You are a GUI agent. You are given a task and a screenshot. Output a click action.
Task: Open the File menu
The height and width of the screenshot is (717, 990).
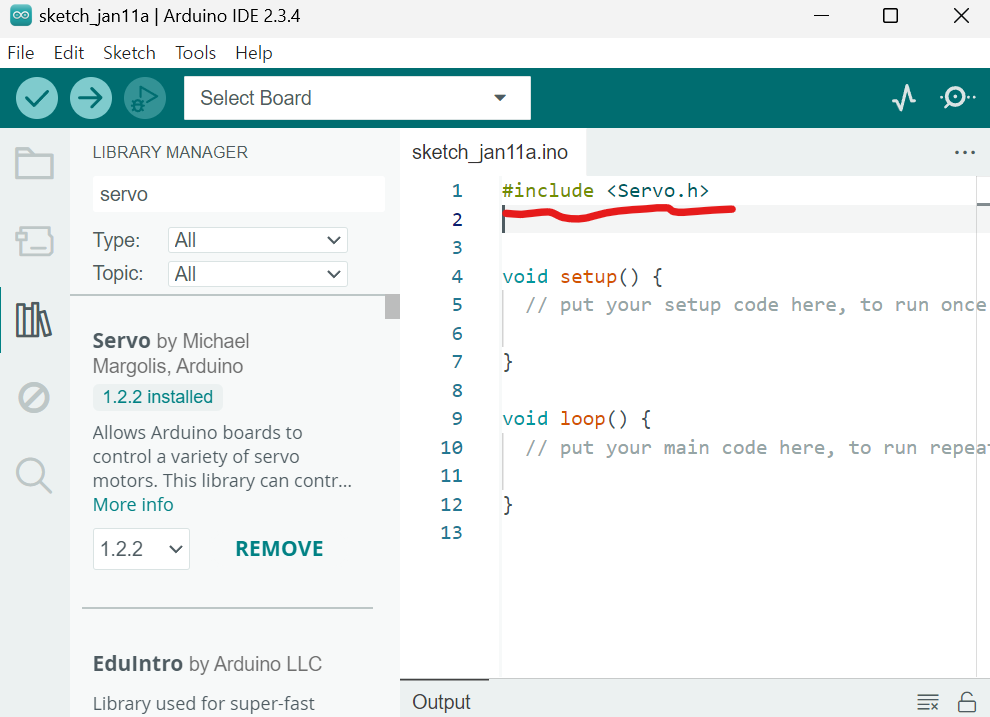[x=21, y=53]
